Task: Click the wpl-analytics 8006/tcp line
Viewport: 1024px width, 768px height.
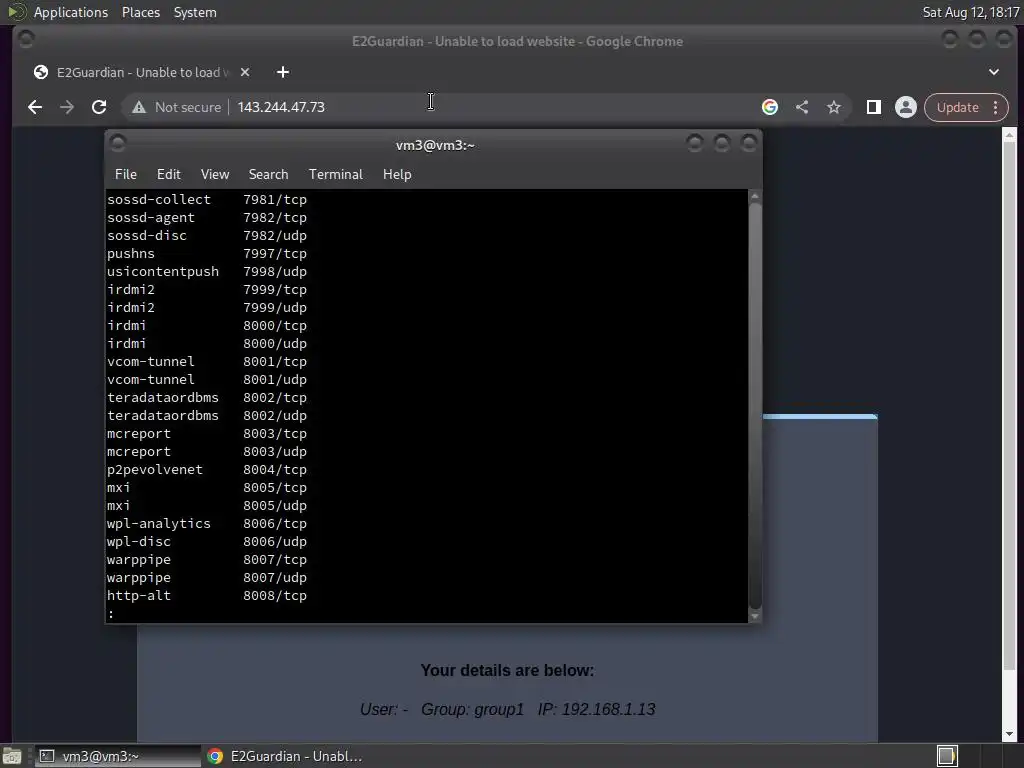Action: 207,524
